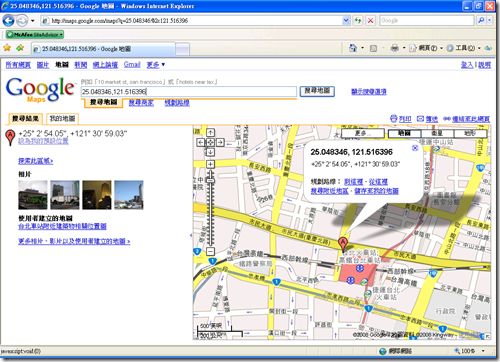Pan the map up with arrow control
The width and height of the screenshot is (500, 362).
210,133
